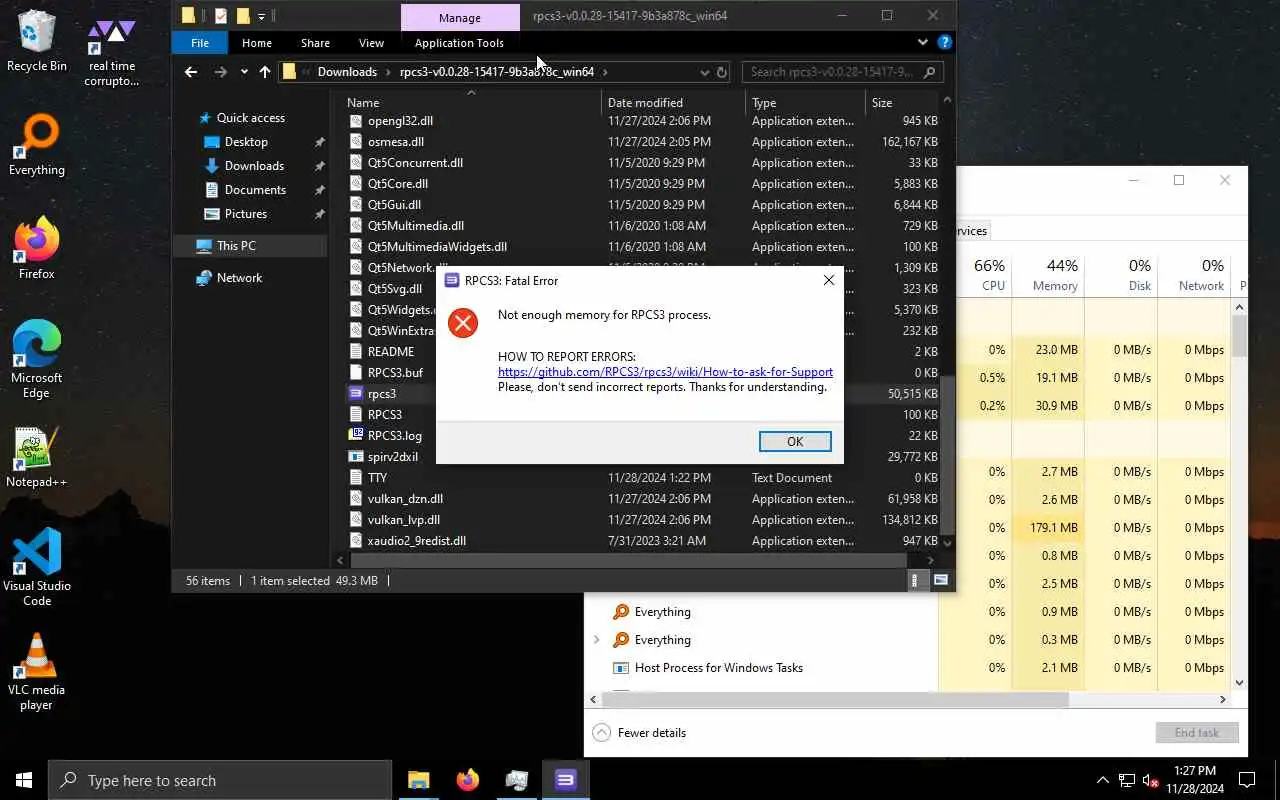
Task: Click End task in Task Manager
Action: click(x=1197, y=733)
